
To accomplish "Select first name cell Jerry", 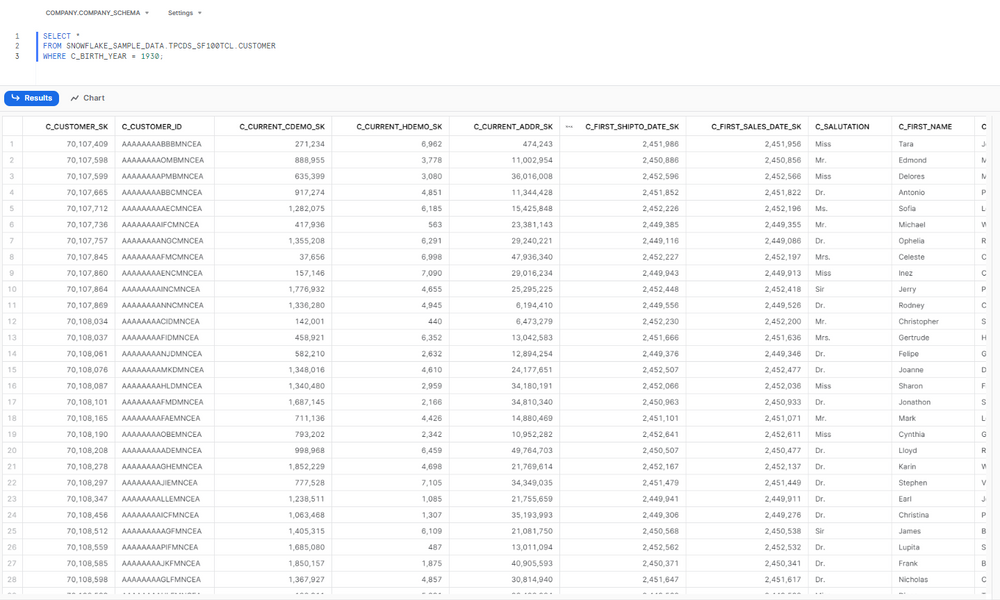I will click(x=907, y=289).
